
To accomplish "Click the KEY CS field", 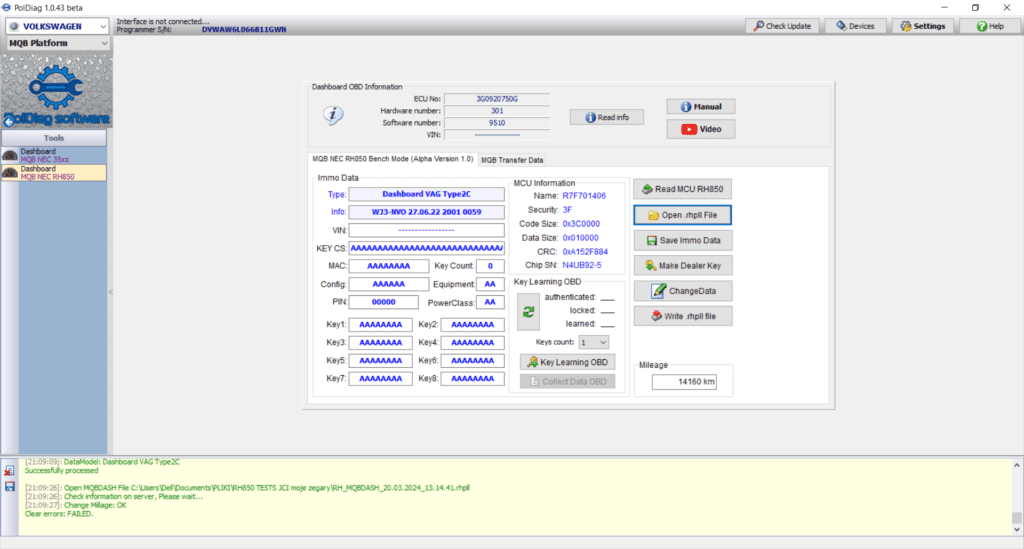I will 426,248.
